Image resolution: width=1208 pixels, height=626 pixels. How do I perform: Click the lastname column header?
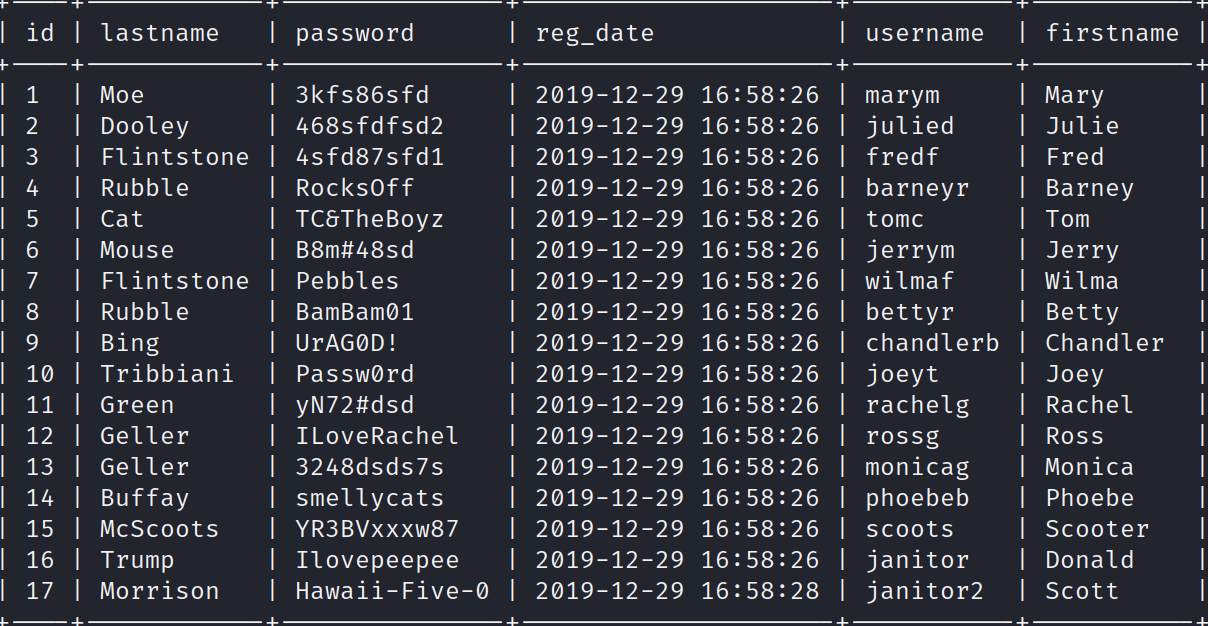click(159, 33)
